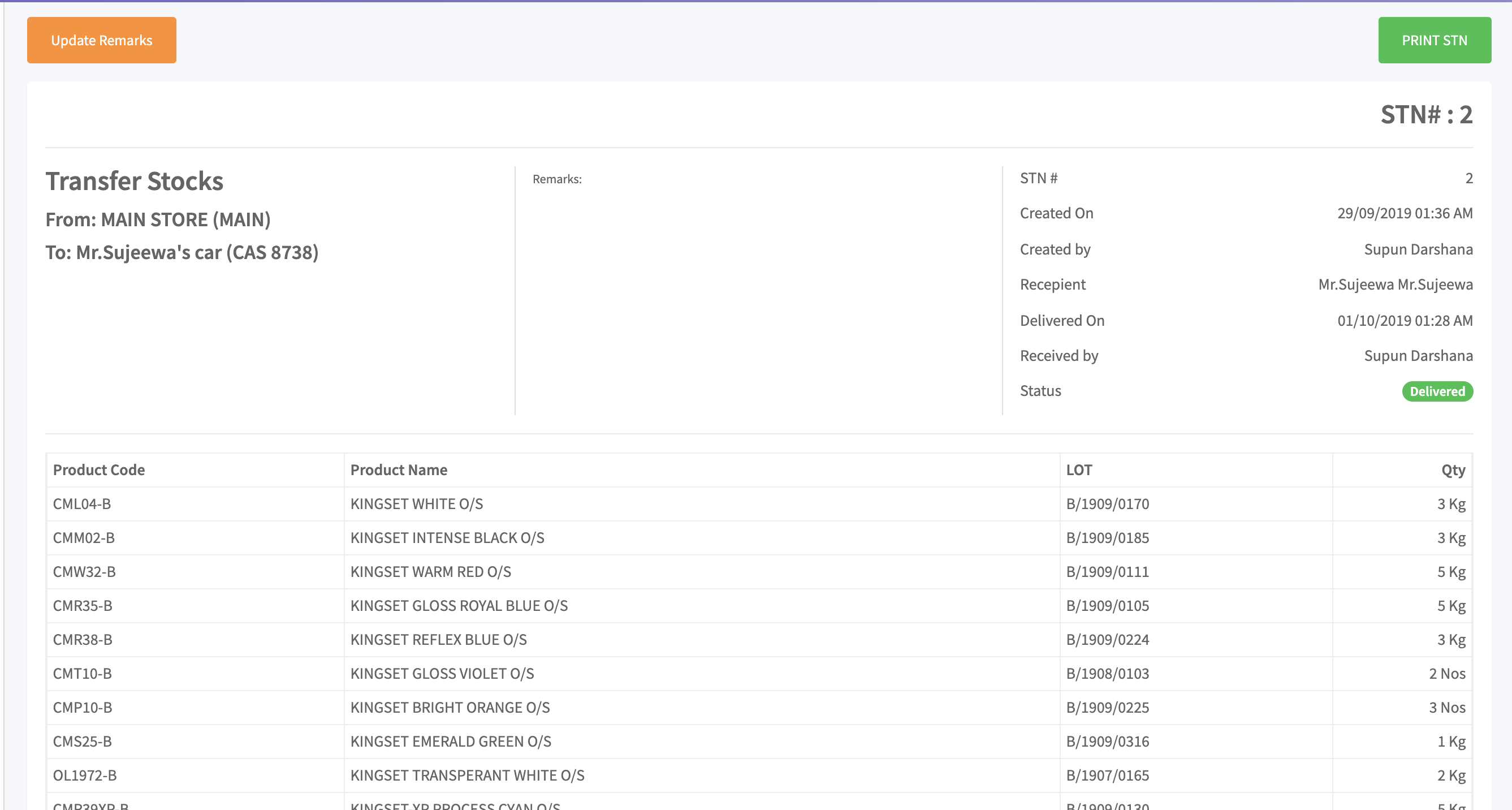Image resolution: width=1512 pixels, height=810 pixels.
Task: Select the Product Code column header
Action: point(98,470)
